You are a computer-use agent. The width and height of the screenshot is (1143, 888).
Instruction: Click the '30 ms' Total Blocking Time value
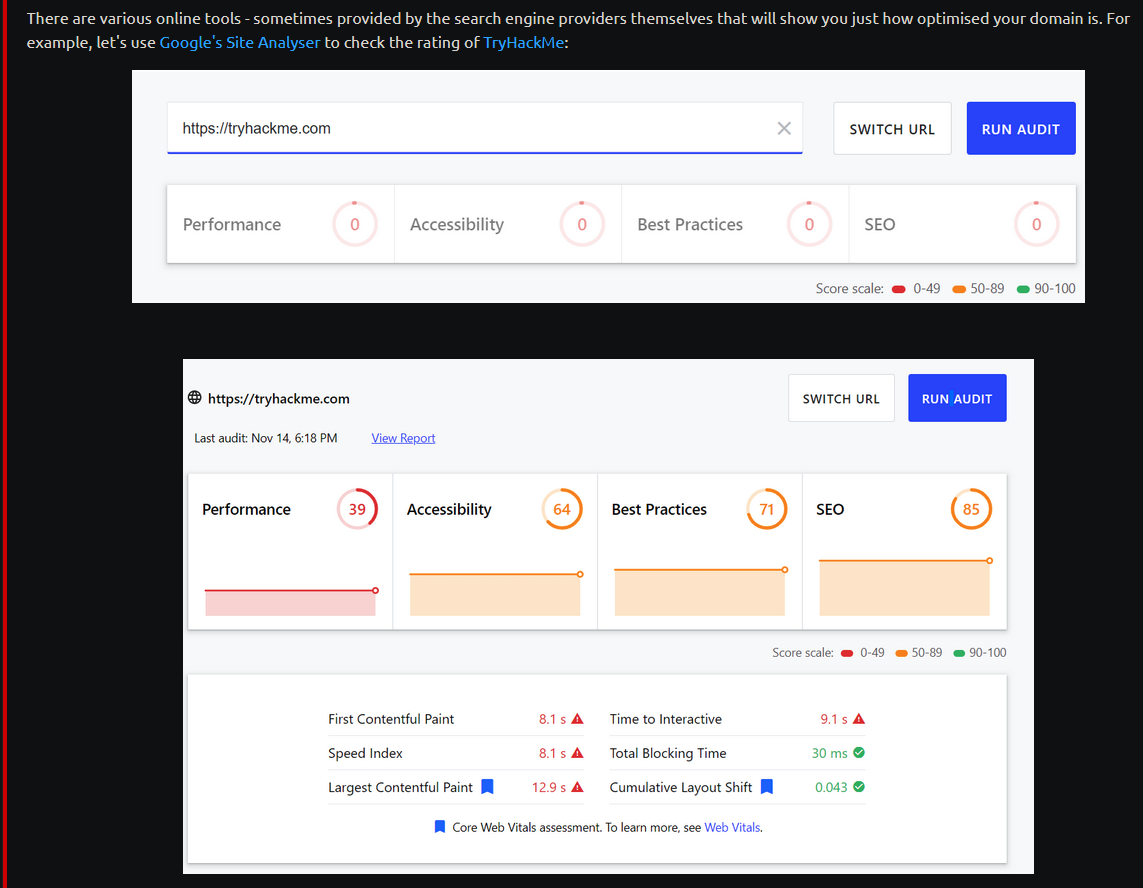830,753
